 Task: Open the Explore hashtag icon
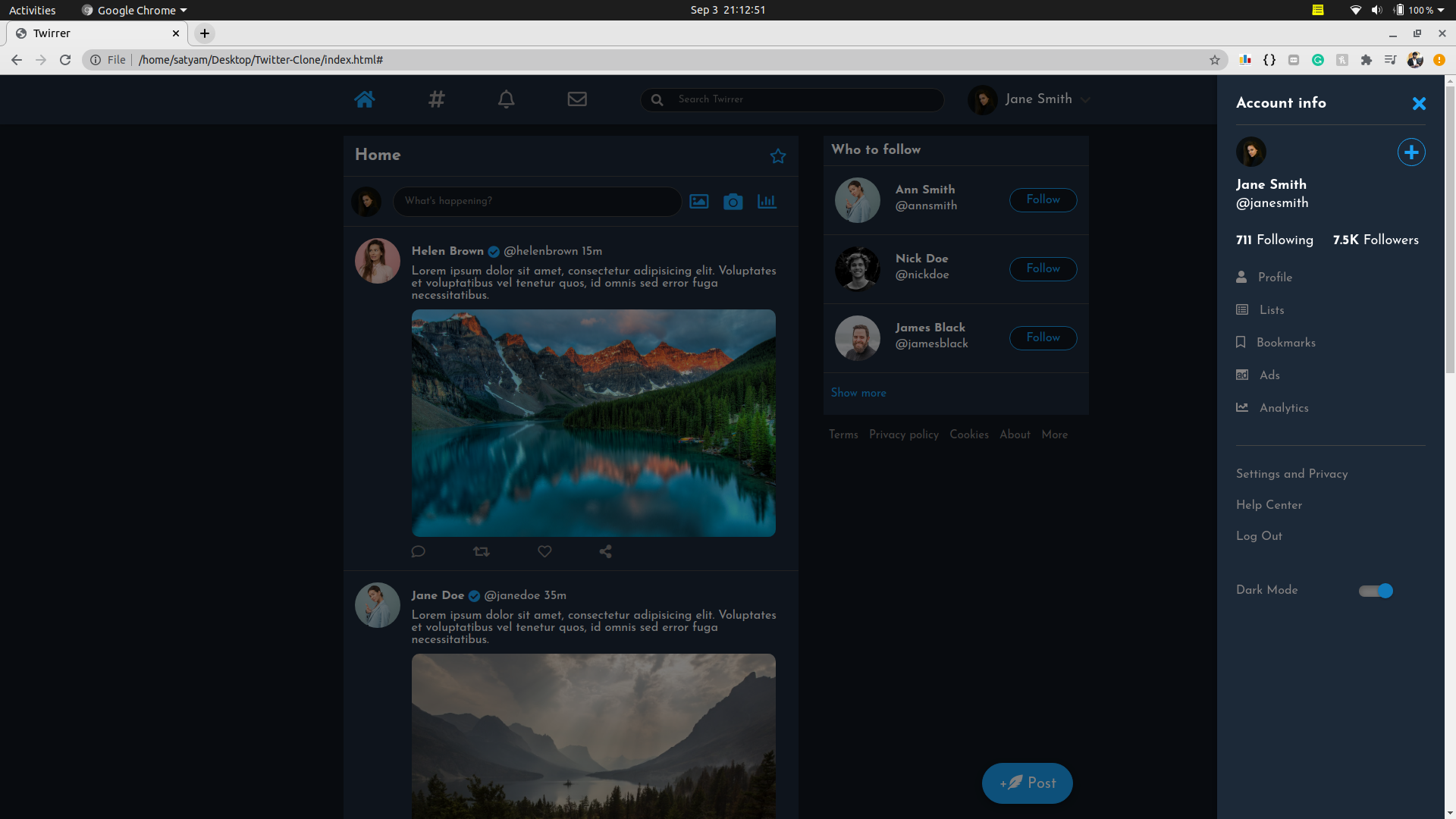436,99
